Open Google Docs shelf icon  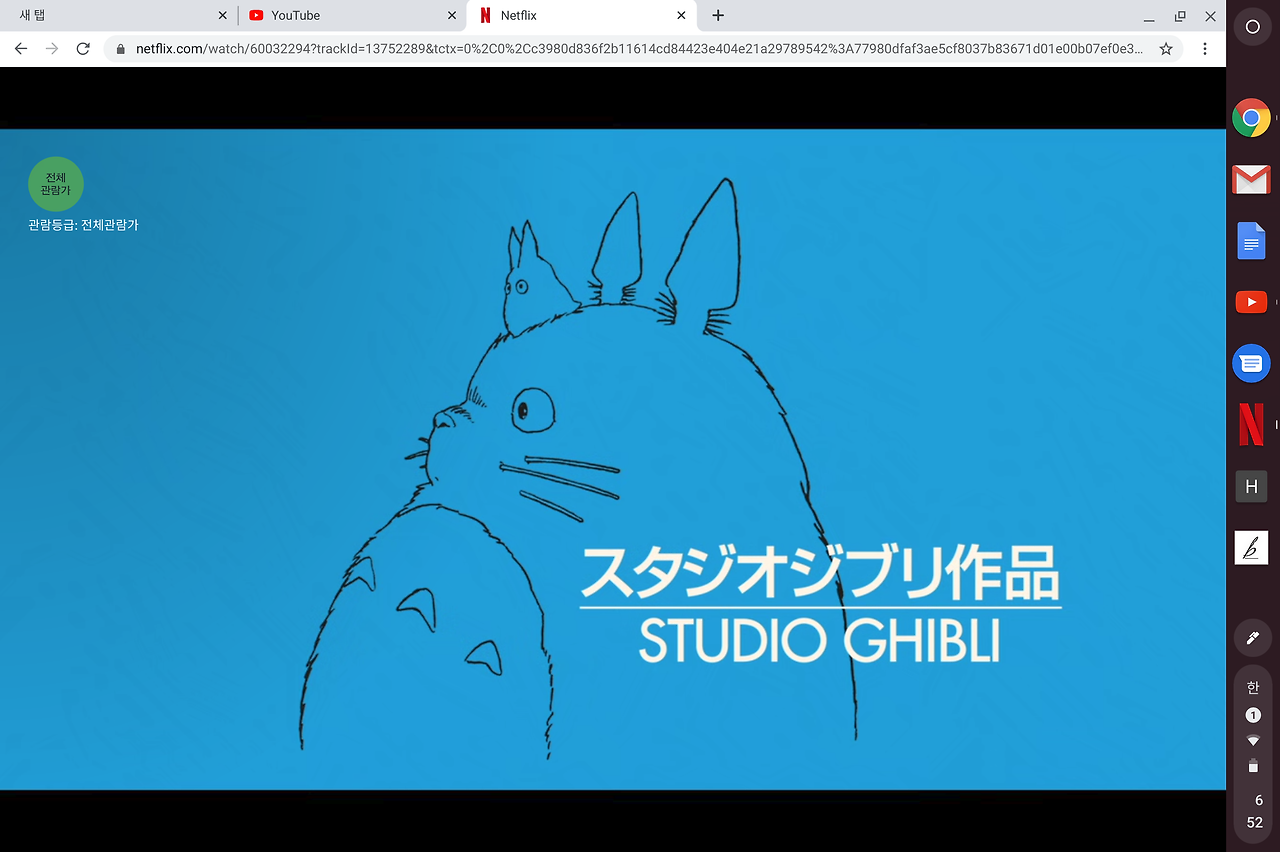1251,241
